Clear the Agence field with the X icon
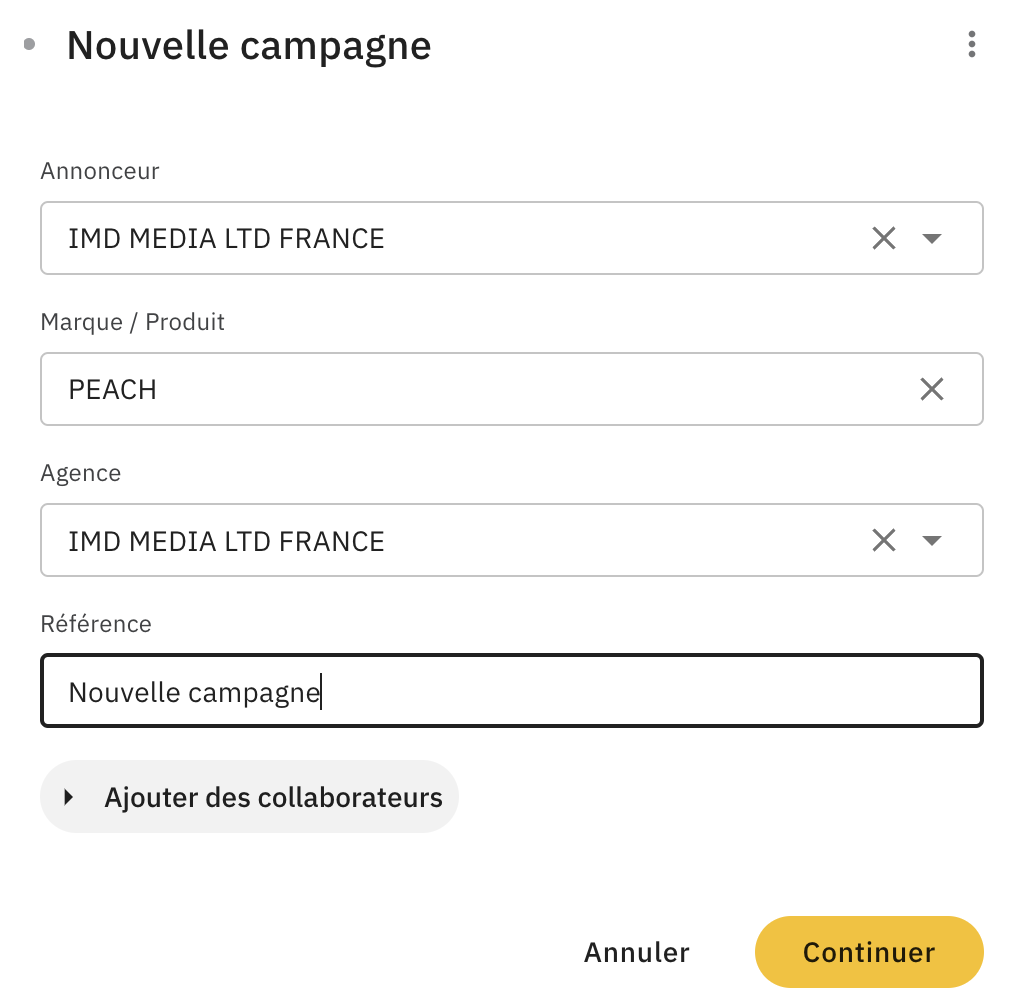The height and width of the screenshot is (1006, 1026). pyautogui.click(x=883, y=540)
